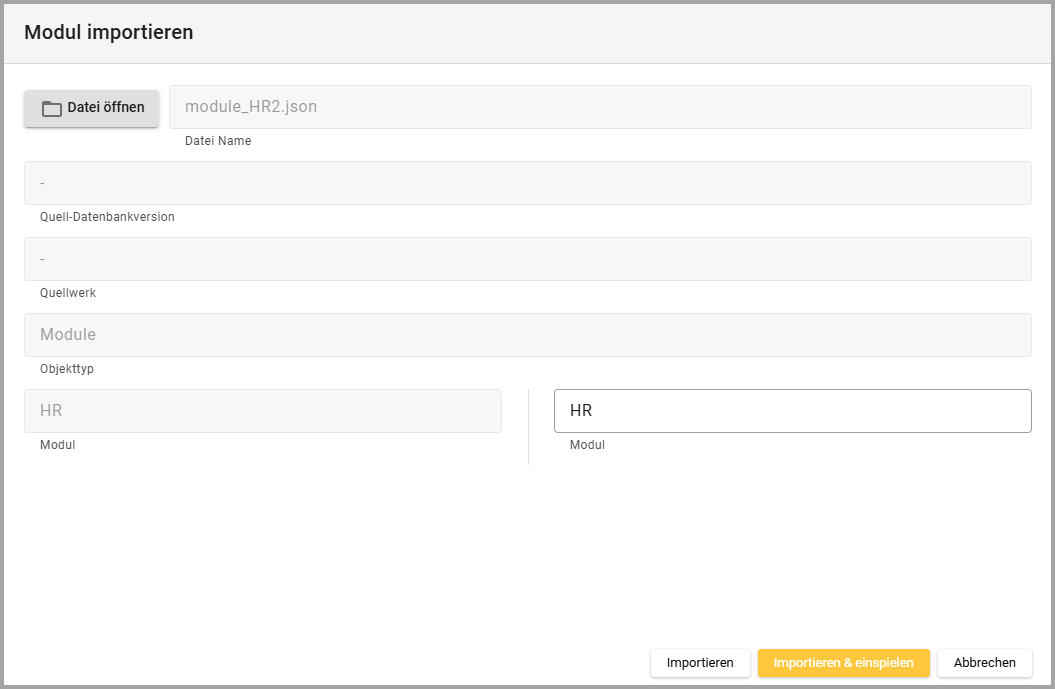
Task: Focus the editable target Modul field
Action: [x=792, y=411]
